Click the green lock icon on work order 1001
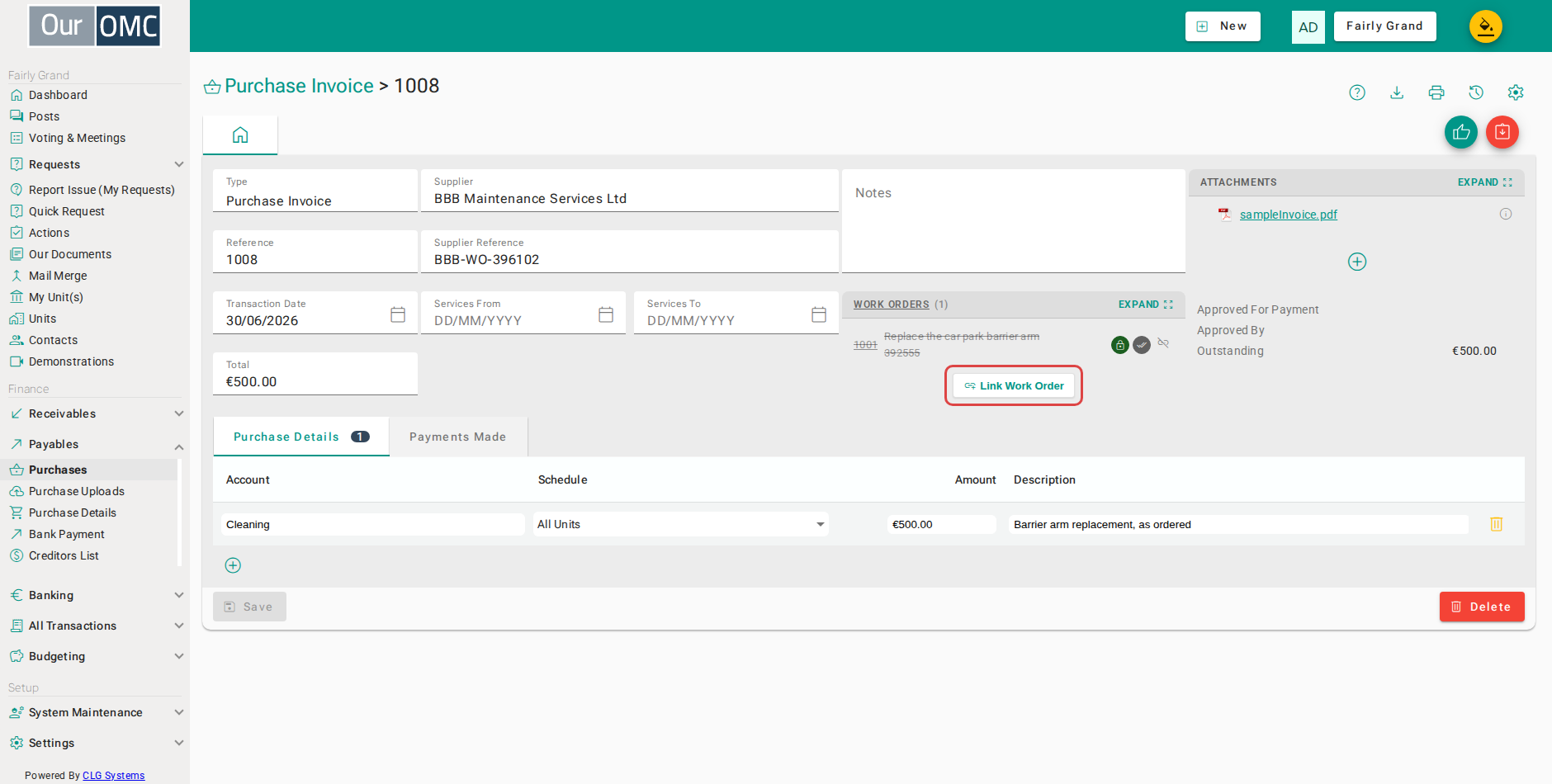 [1120, 345]
